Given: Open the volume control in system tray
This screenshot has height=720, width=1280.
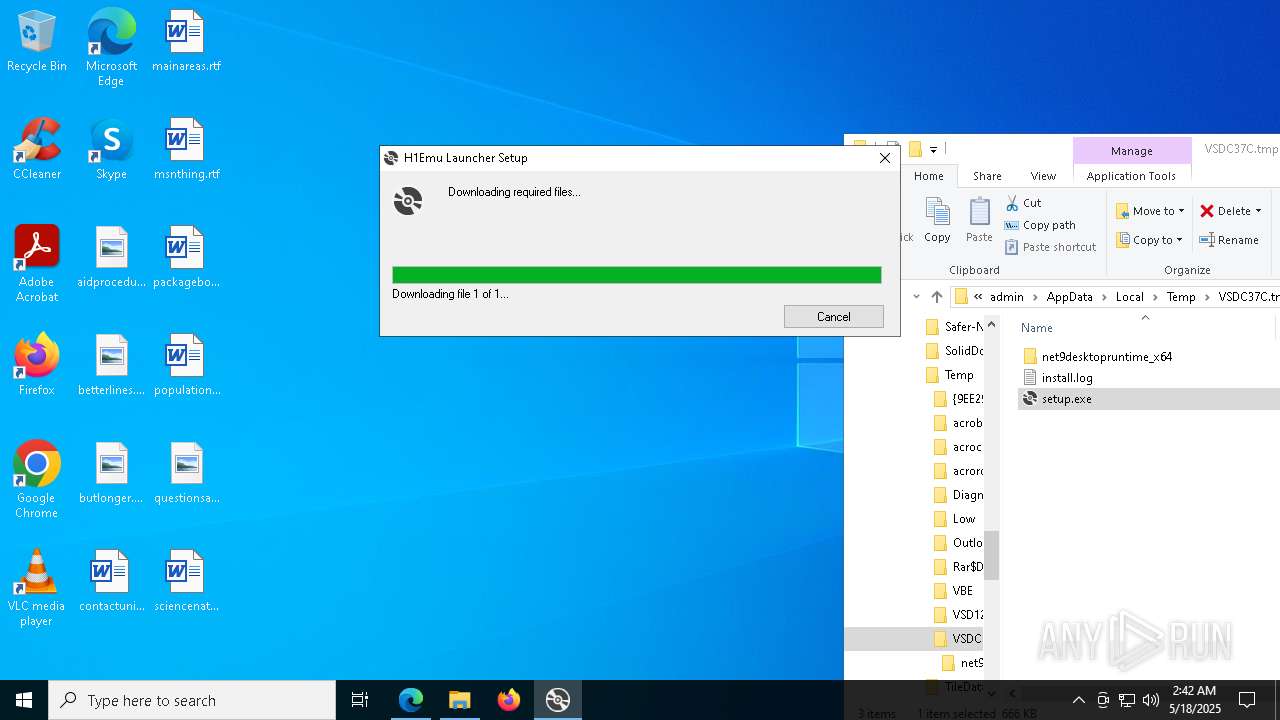Looking at the screenshot, I should [x=1150, y=700].
